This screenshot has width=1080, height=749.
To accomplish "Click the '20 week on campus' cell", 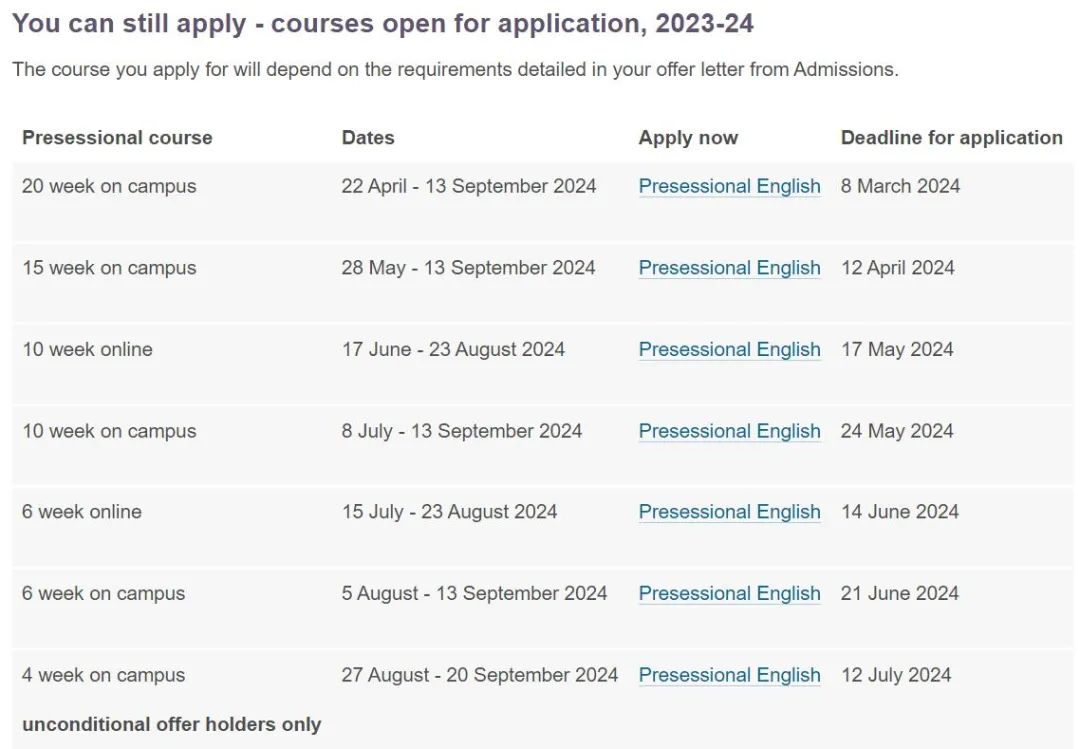I will tap(109, 186).
